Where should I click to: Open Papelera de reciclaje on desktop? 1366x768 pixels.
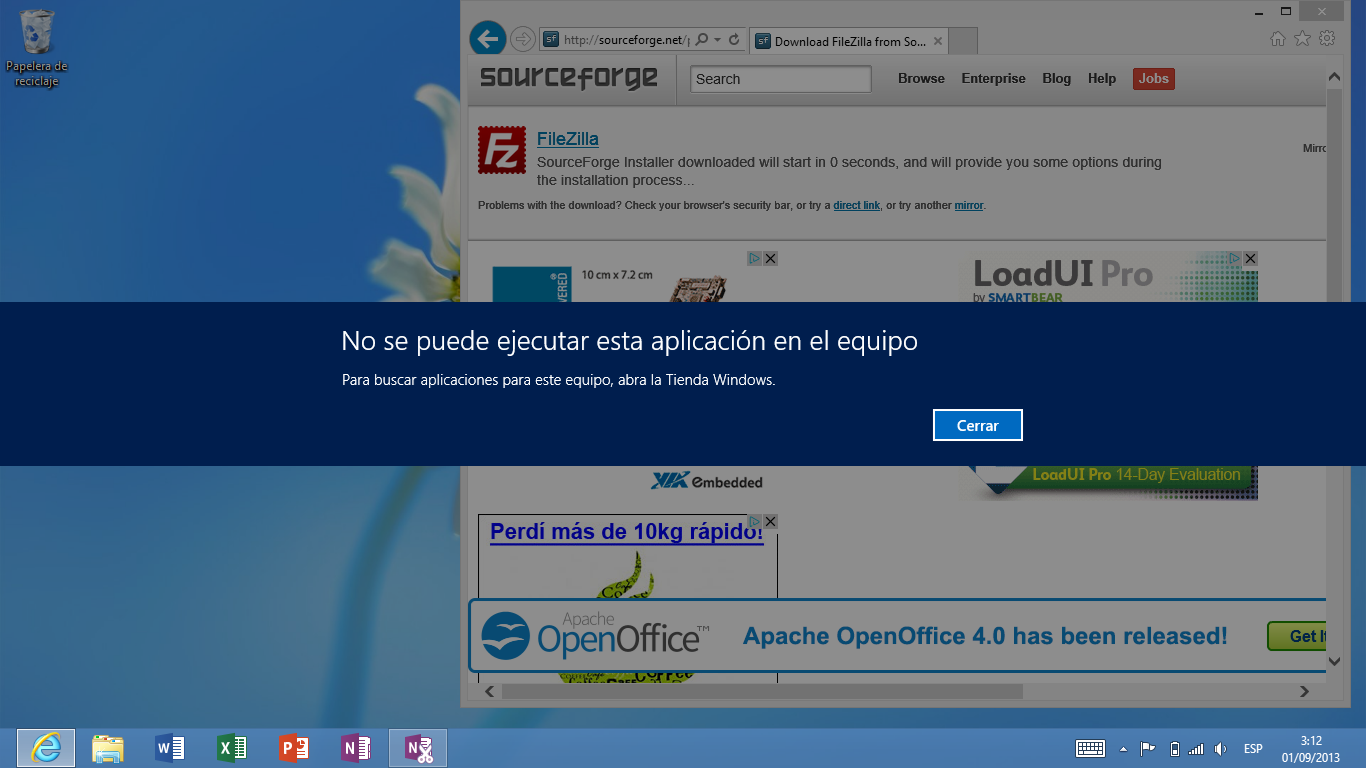tap(37, 48)
